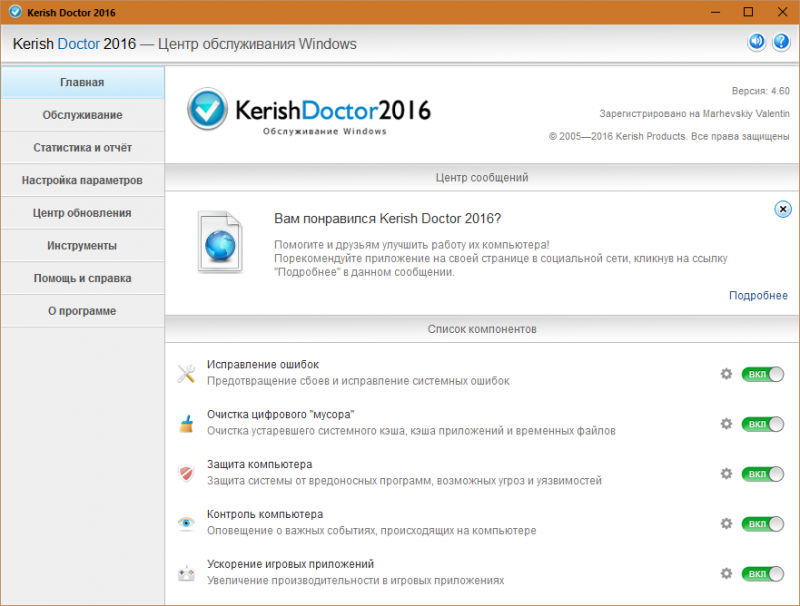Click the copyright Kerish Products text

coord(669,136)
